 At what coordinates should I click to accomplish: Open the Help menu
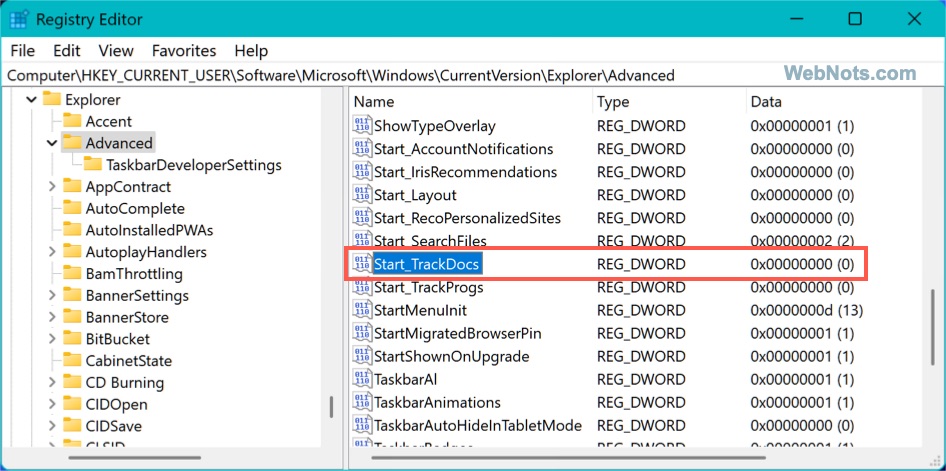[251, 51]
